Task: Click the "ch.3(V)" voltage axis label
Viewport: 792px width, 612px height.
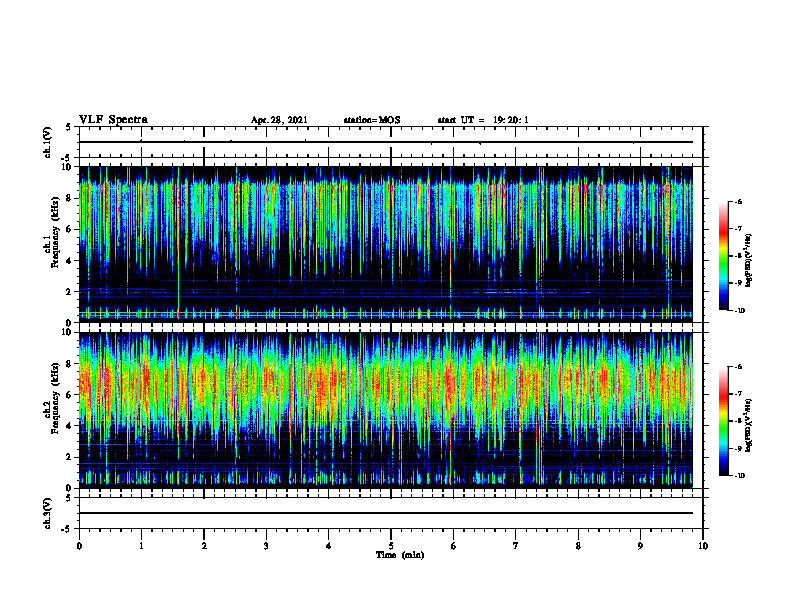Action: [47, 513]
